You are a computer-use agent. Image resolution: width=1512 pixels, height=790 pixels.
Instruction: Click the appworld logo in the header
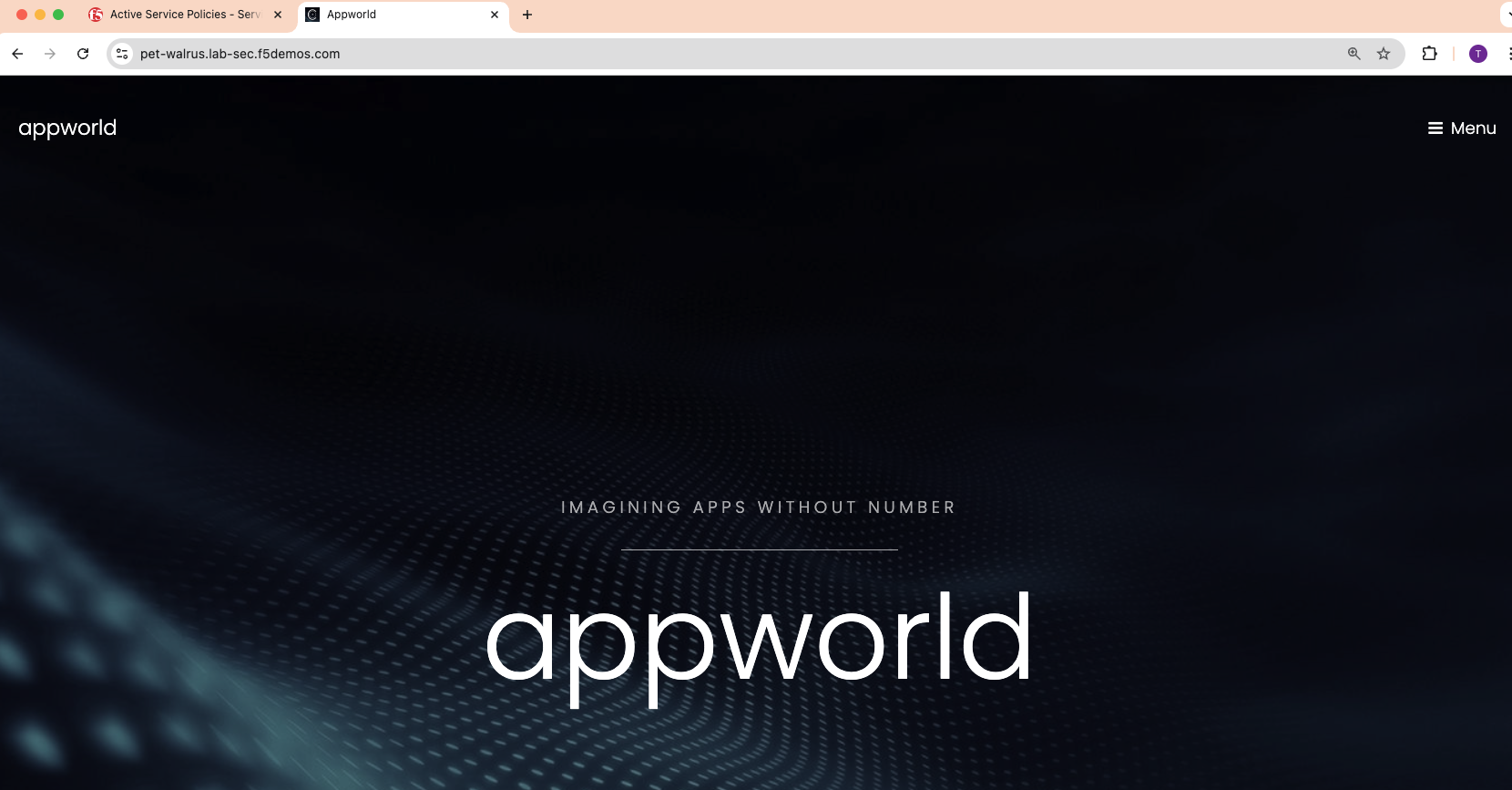coord(67,128)
